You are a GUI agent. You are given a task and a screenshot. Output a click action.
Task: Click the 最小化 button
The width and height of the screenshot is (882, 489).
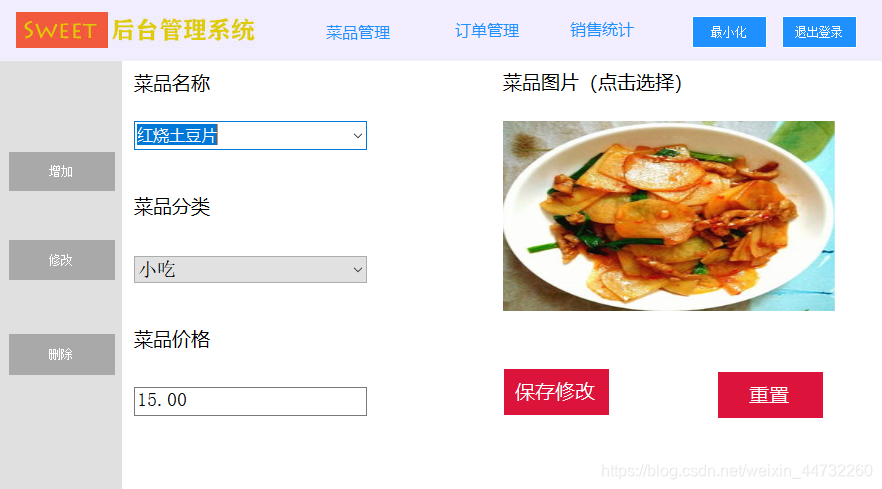pos(729,32)
